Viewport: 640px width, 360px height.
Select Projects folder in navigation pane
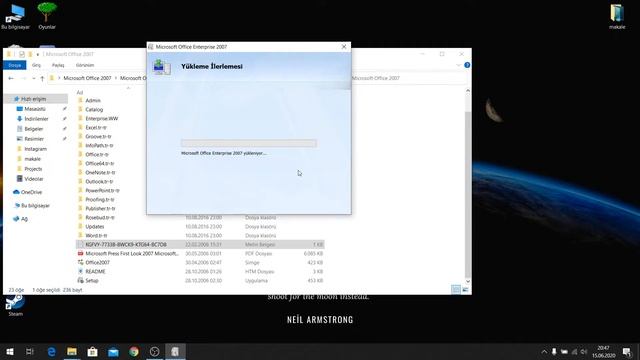click(33, 169)
